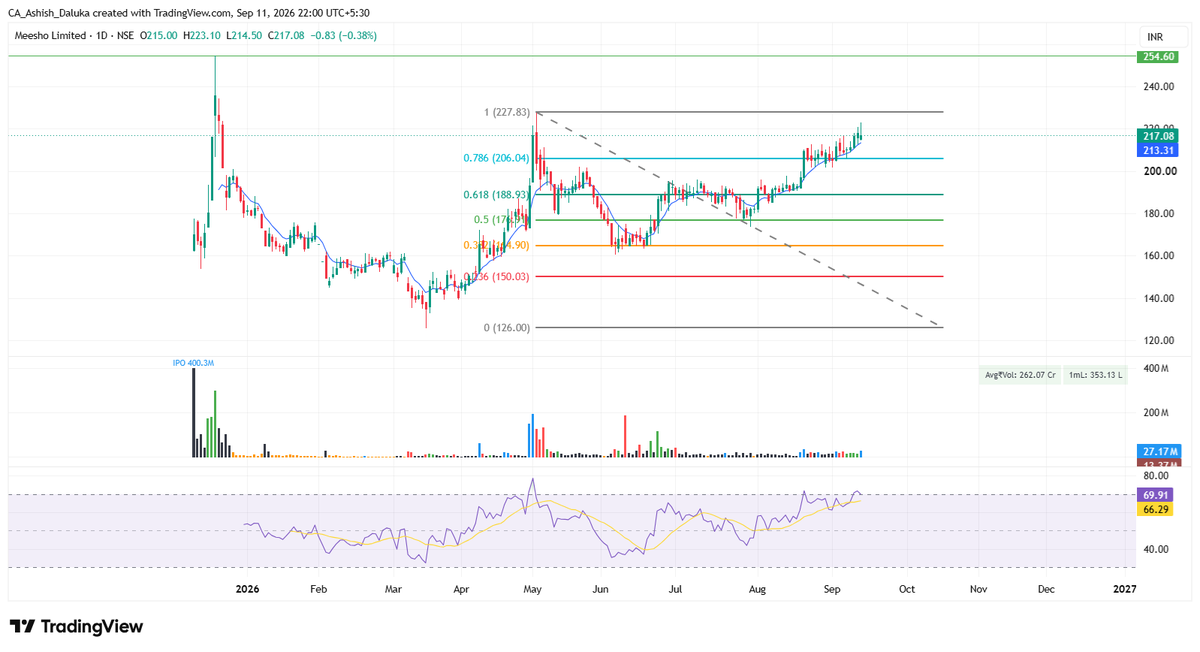This screenshot has height=652, width=1200.
Task: Click the 240.00 price axis value
Action: pos(1158,87)
